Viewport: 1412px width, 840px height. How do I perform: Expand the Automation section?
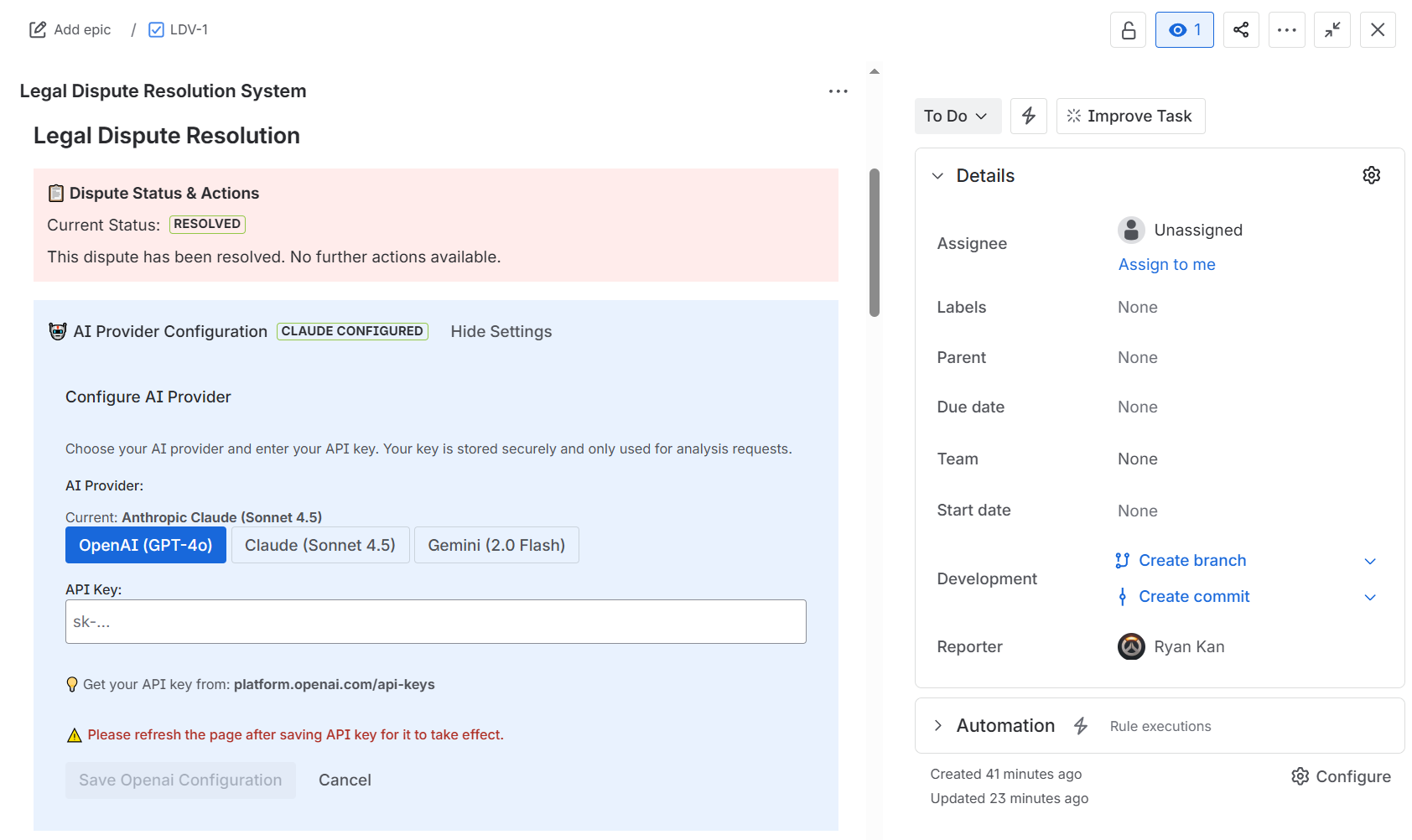(x=938, y=726)
